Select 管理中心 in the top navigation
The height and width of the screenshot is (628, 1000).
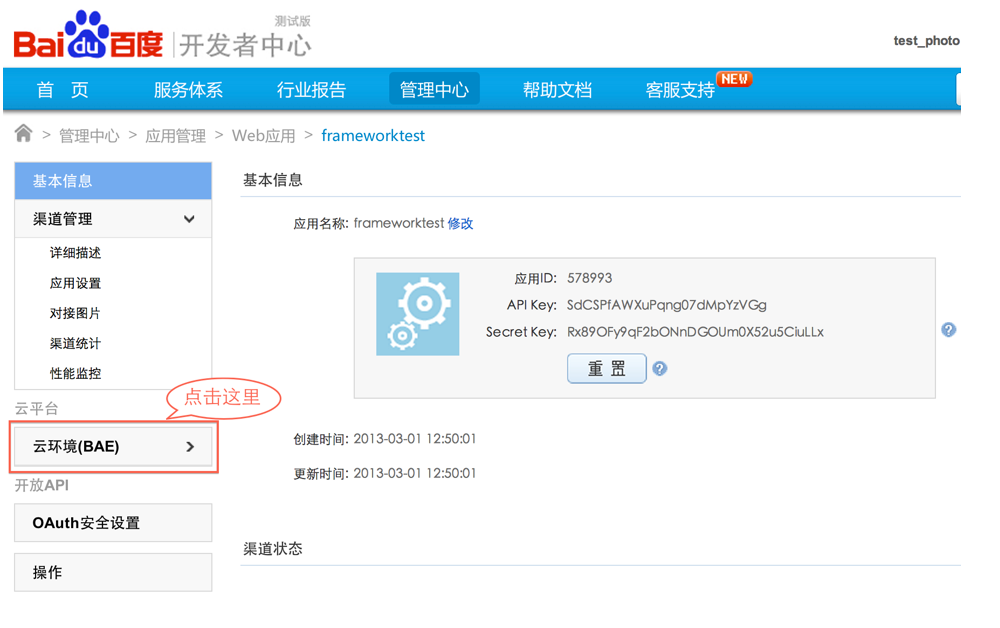[434, 90]
